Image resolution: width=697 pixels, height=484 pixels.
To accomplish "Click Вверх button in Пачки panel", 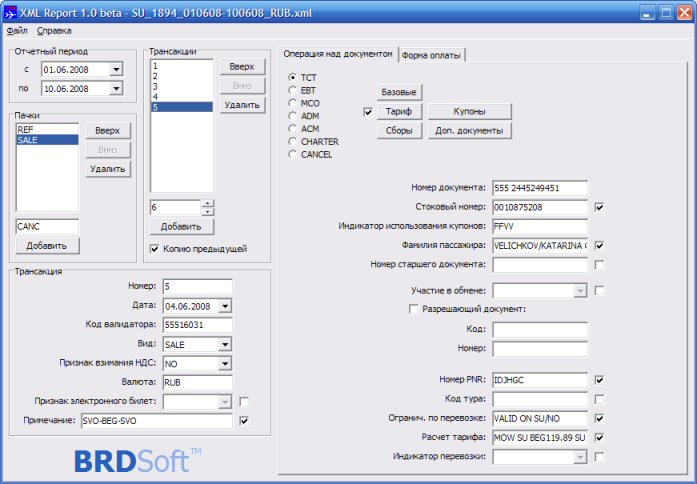I will tap(108, 131).
